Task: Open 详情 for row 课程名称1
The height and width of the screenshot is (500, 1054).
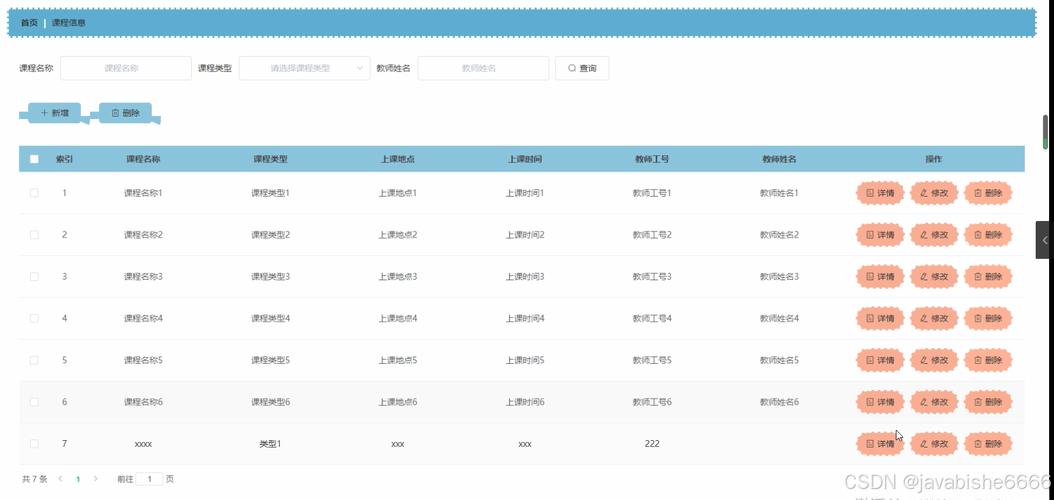Action: coord(880,193)
